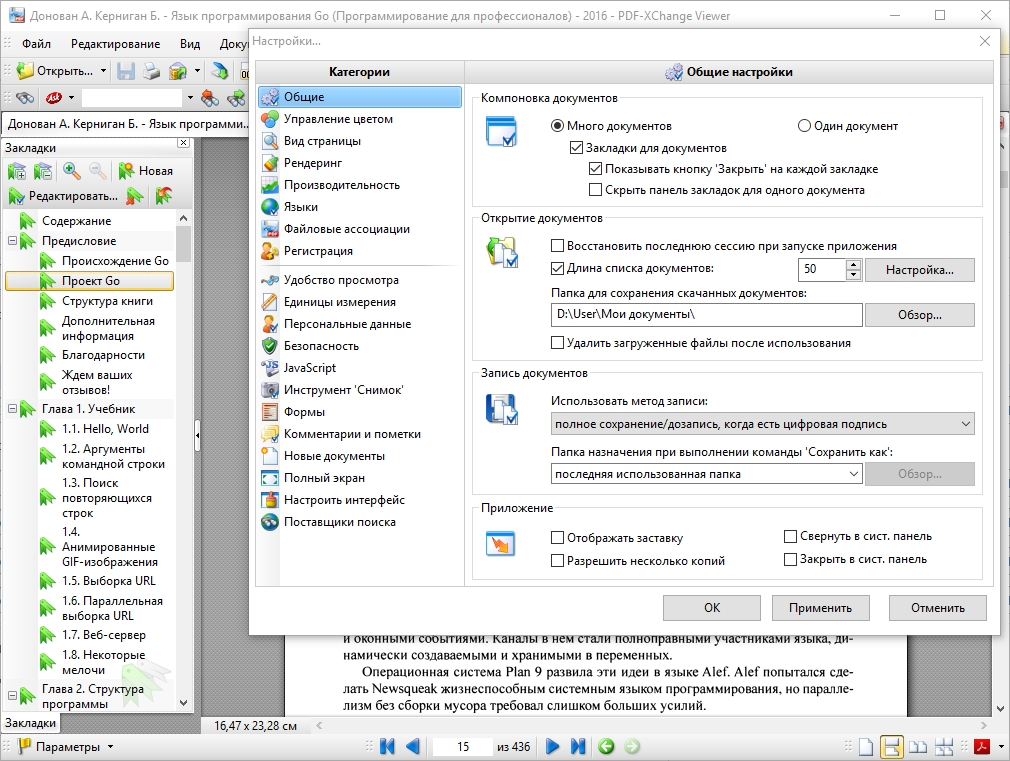Click the single page layout icon

click(866, 747)
